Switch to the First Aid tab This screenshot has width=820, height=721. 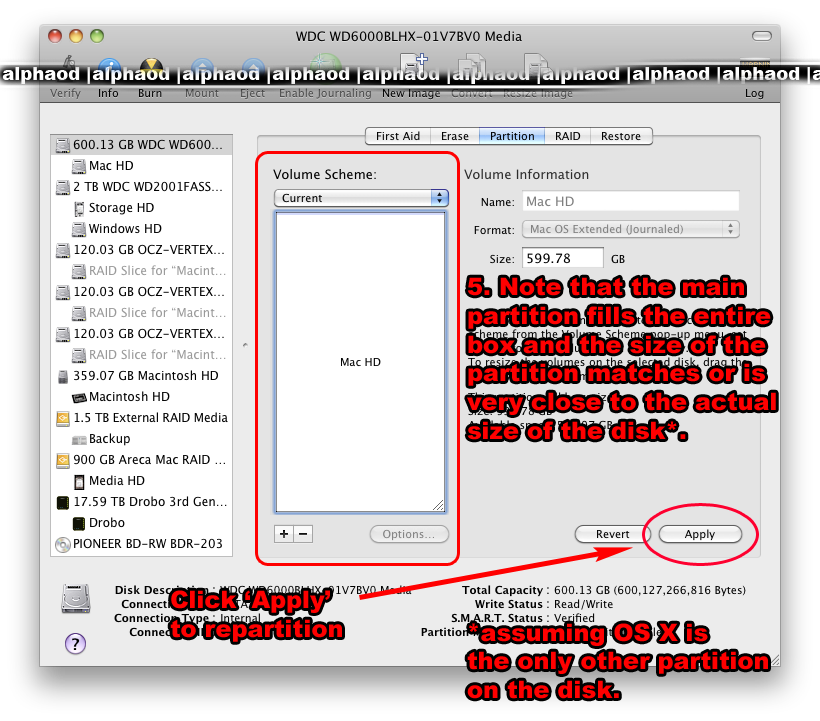point(397,136)
